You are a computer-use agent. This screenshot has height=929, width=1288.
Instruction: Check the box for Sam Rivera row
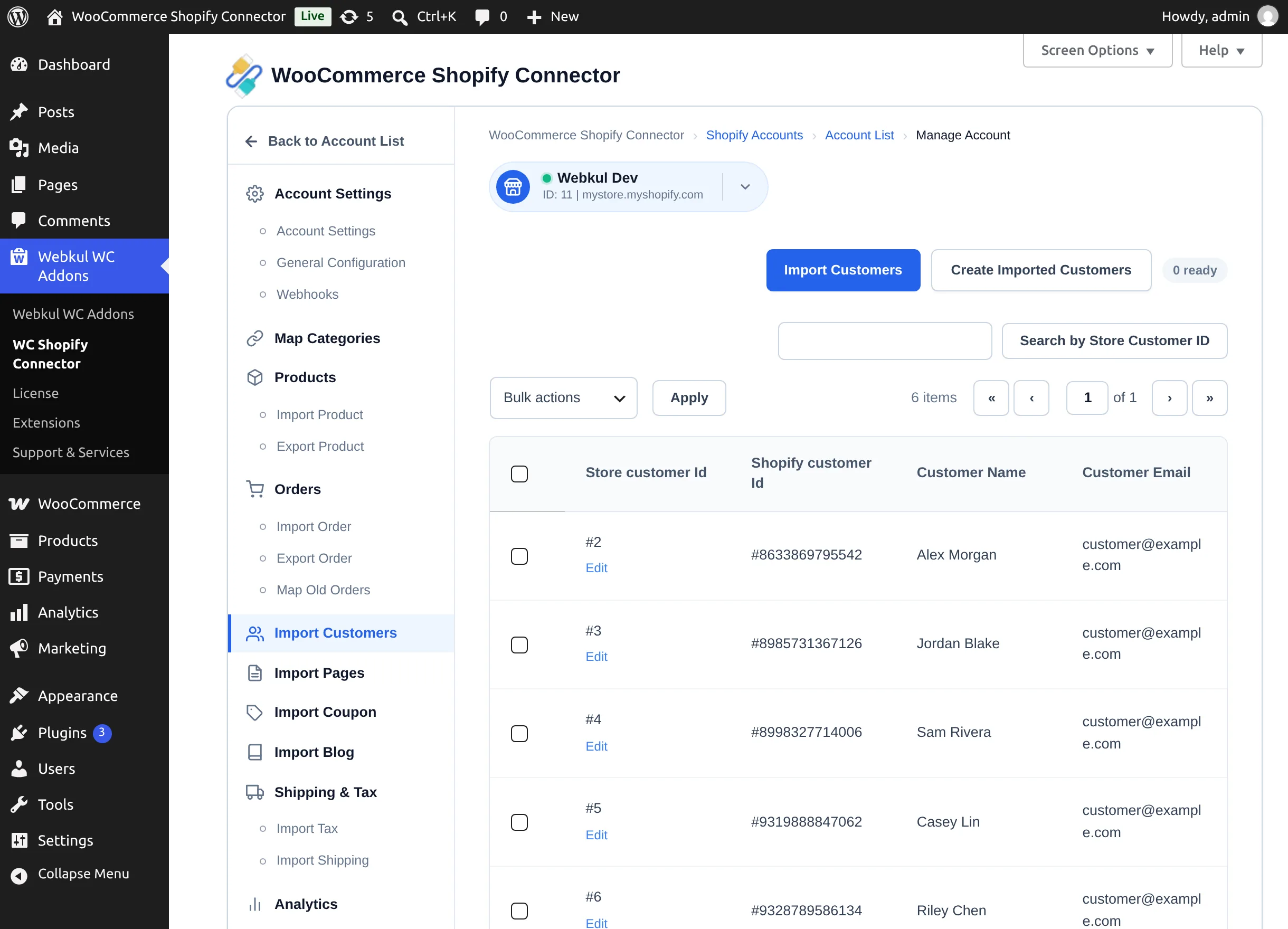tap(519, 733)
